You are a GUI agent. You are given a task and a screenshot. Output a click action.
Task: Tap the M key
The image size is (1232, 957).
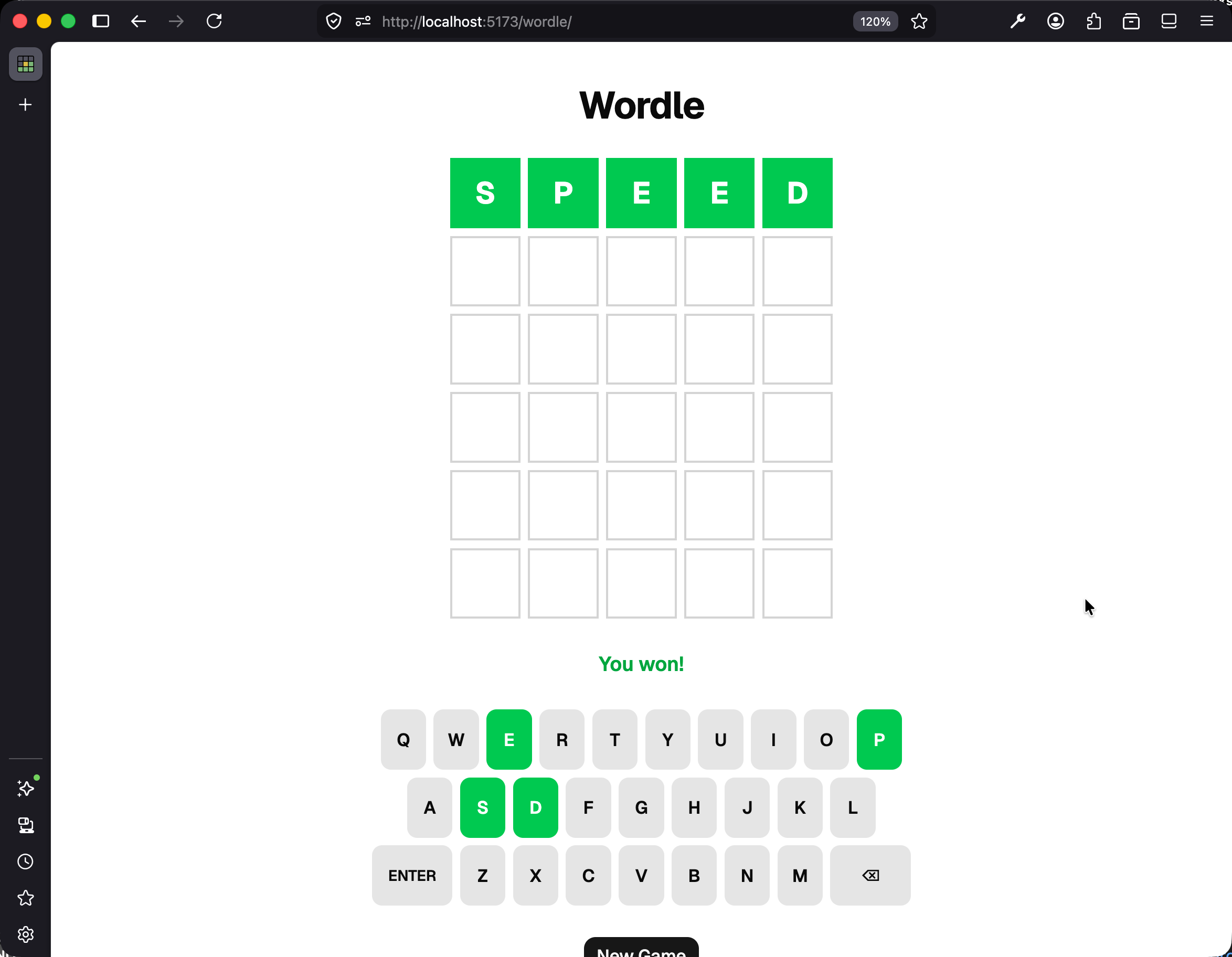click(800, 875)
